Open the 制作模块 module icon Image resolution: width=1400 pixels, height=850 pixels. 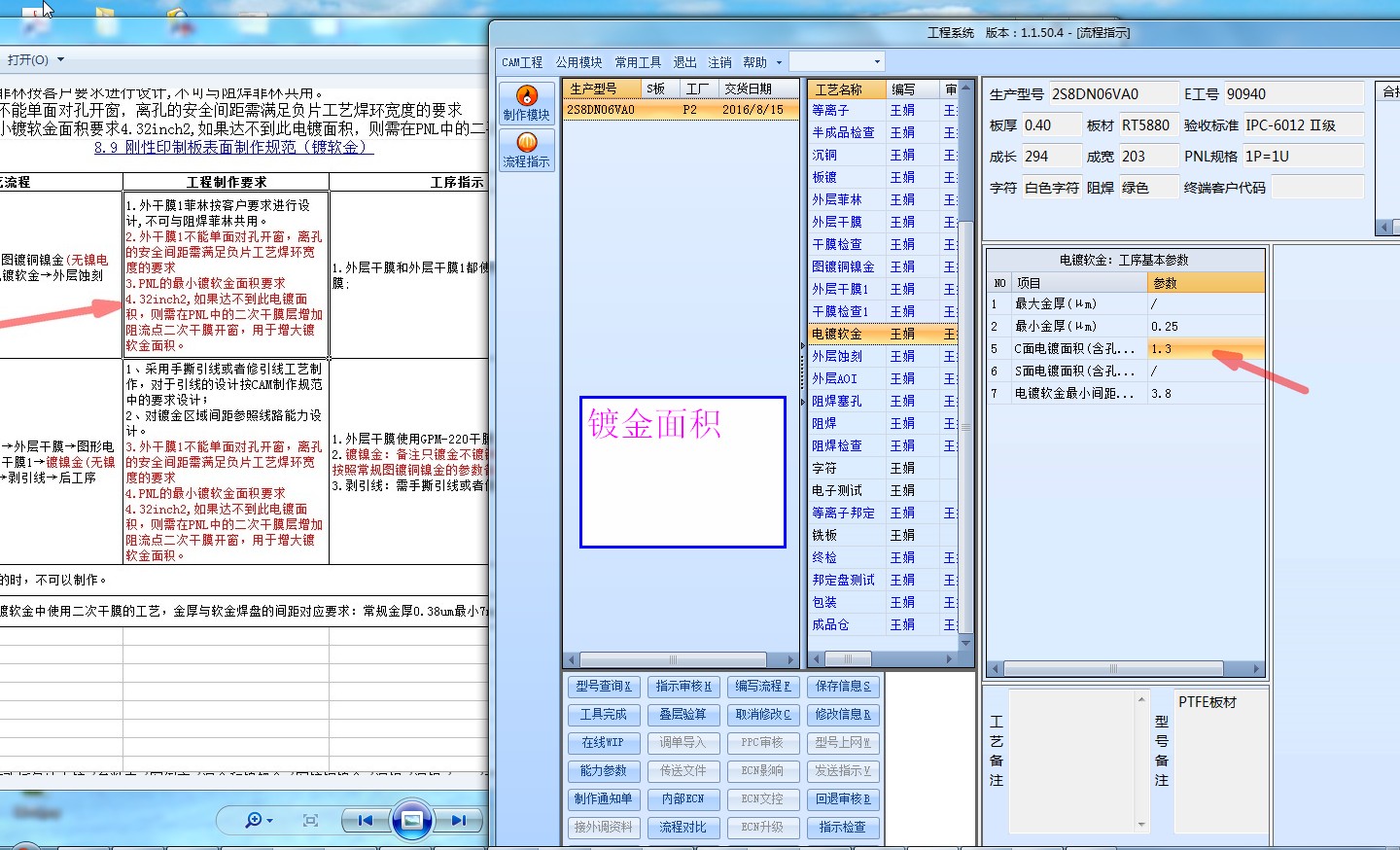pos(526,103)
